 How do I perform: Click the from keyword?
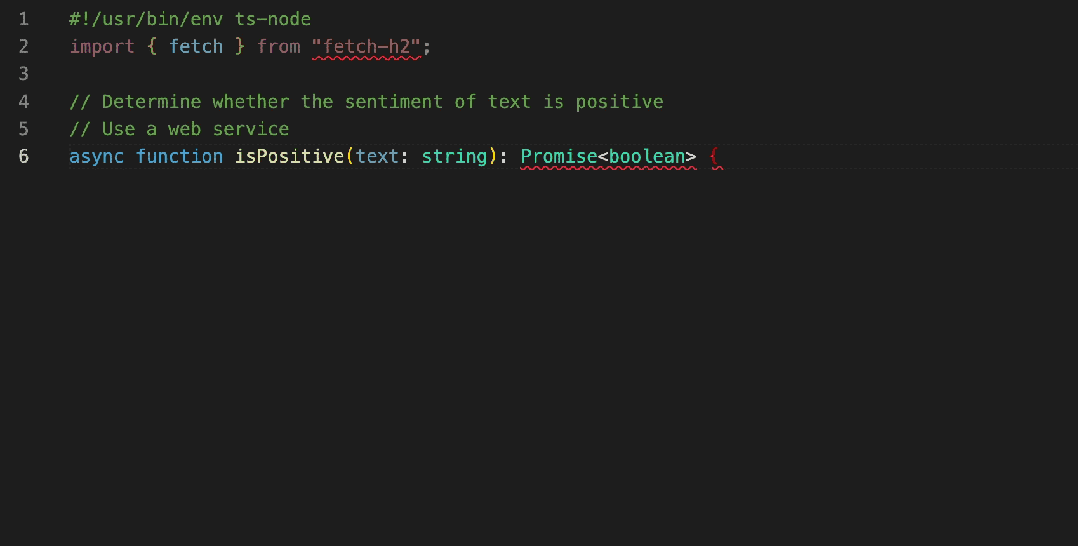click(278, 46)
